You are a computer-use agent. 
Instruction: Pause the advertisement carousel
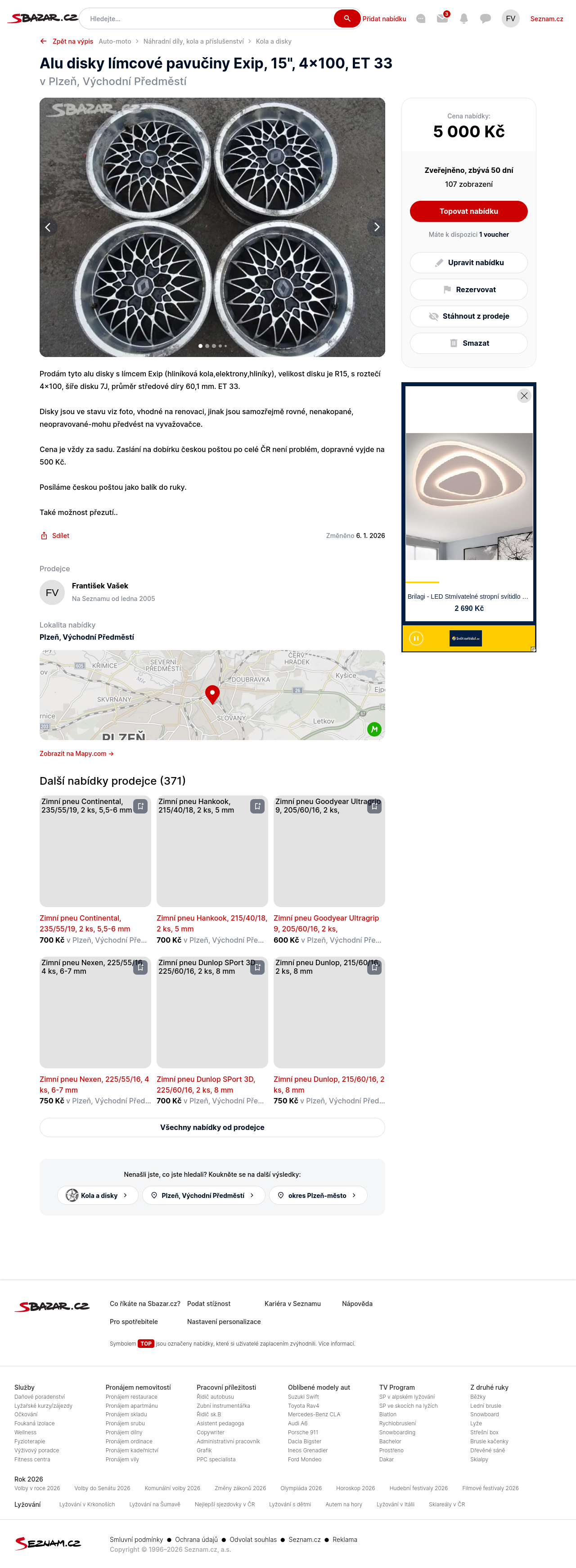416,638
